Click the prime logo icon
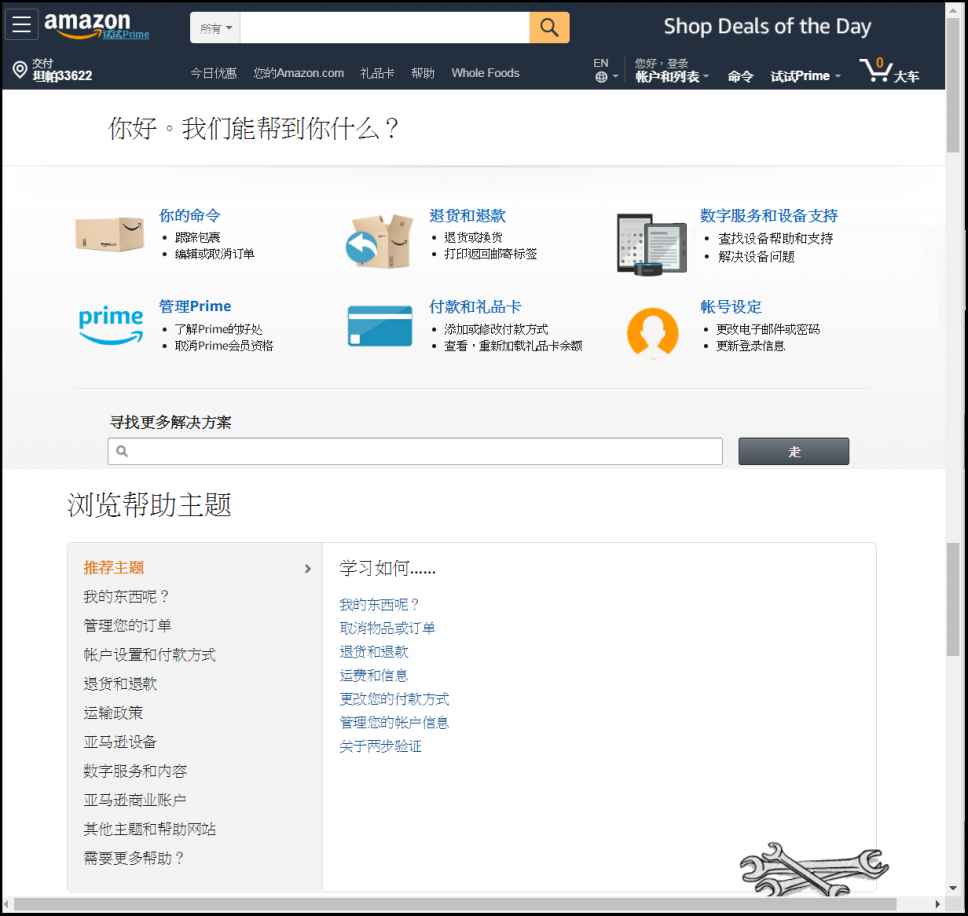This screenshot has width=968, height=916. coord(111,325)
